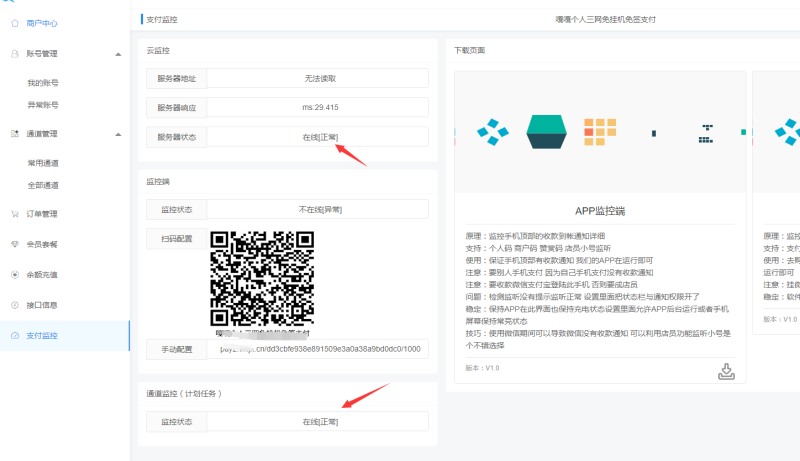Screen dimensions: 800x461
Task: Click the 服务器地址 label
Action: tap(177, 79)
